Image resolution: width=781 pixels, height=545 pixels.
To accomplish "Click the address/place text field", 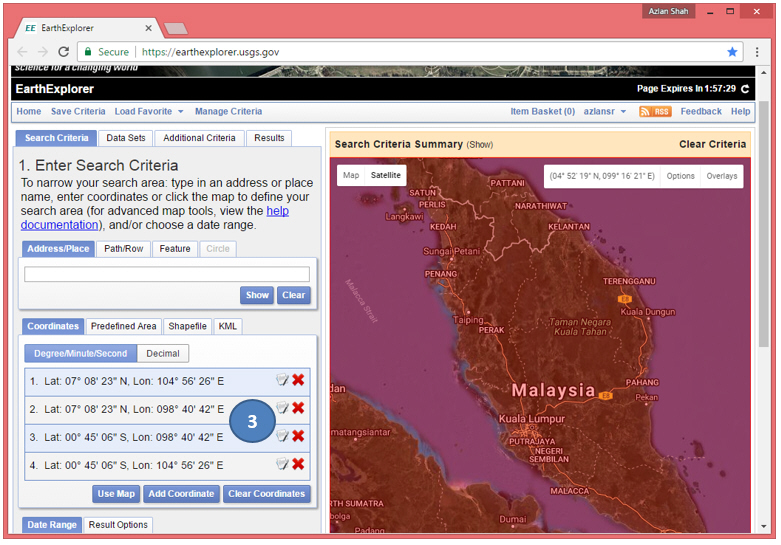I will click(x=167, y=274).
